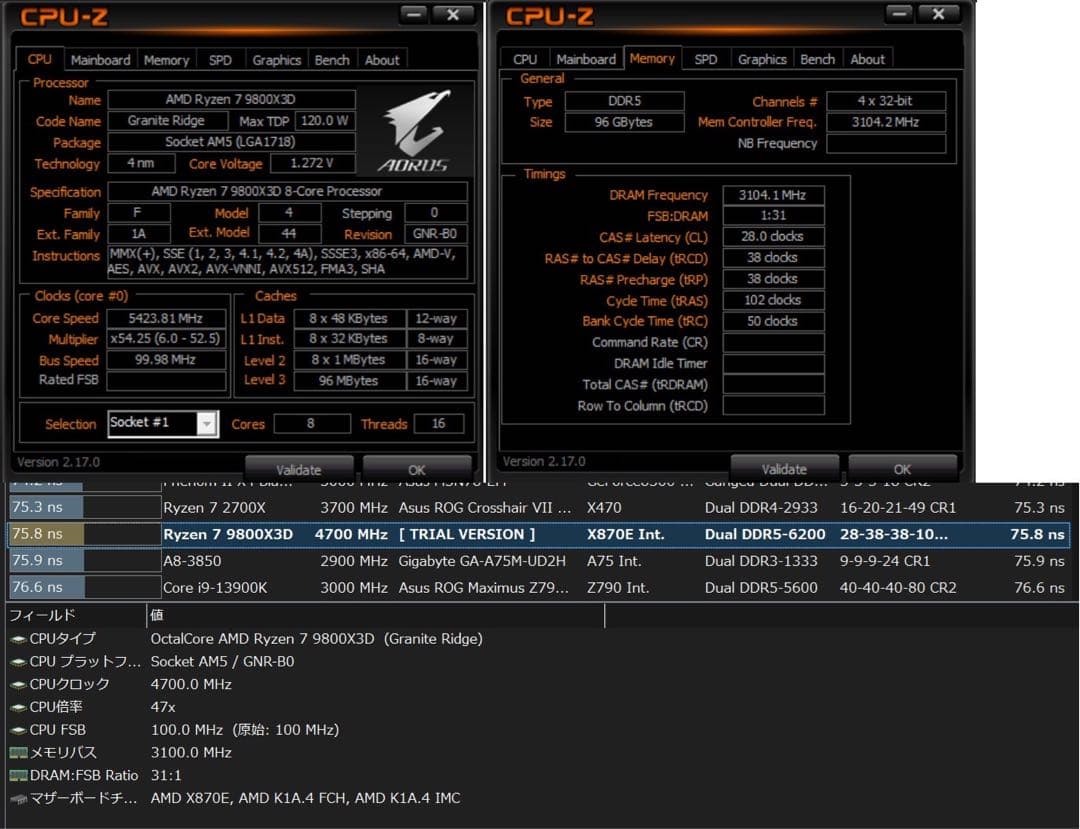Click the Validate button in left window

point(300,469)
